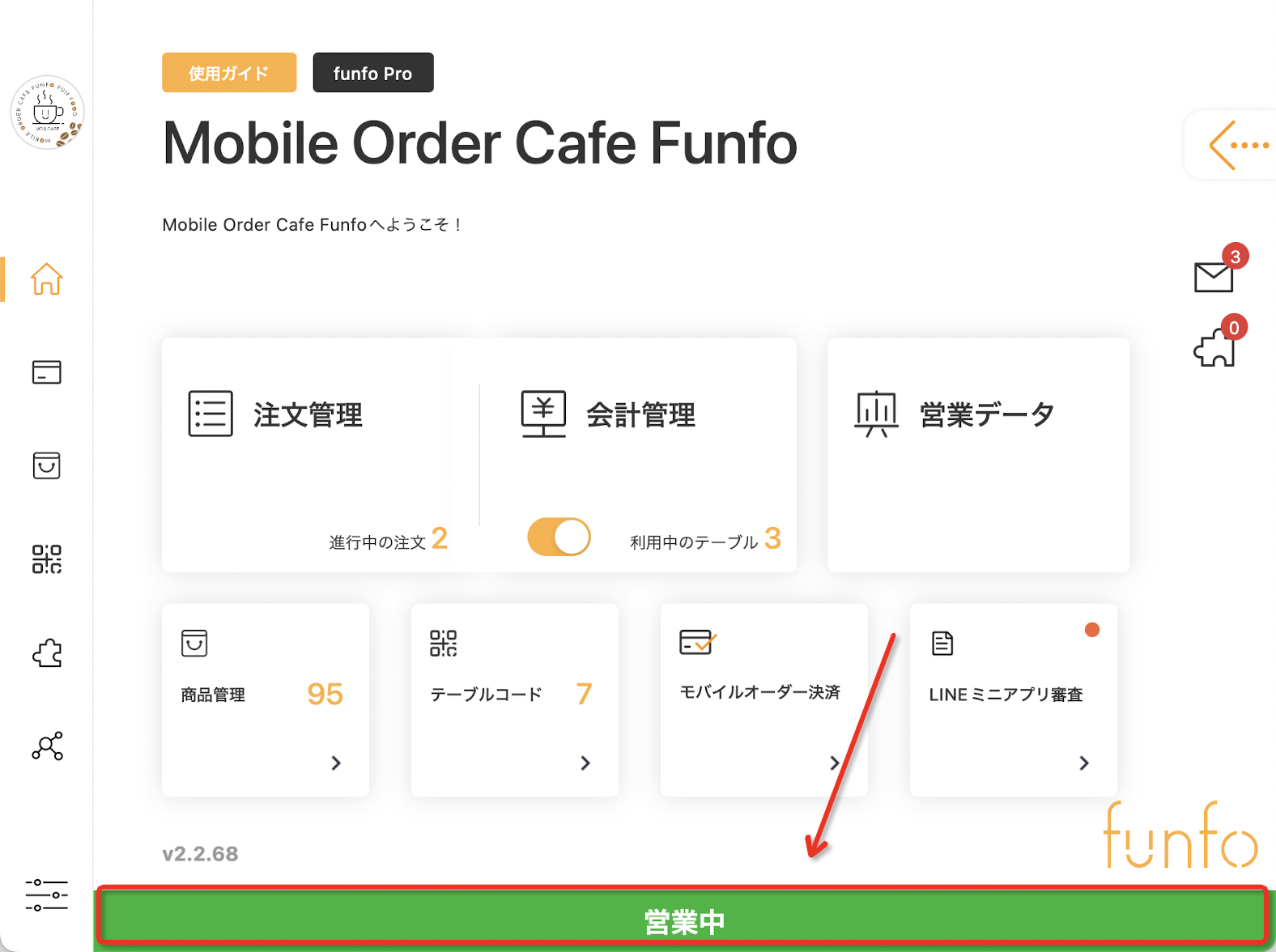The width and height of the screenshot is (1276, 952).
Task: Click the 進行中の注文 count 2
Action: point(440,538)
